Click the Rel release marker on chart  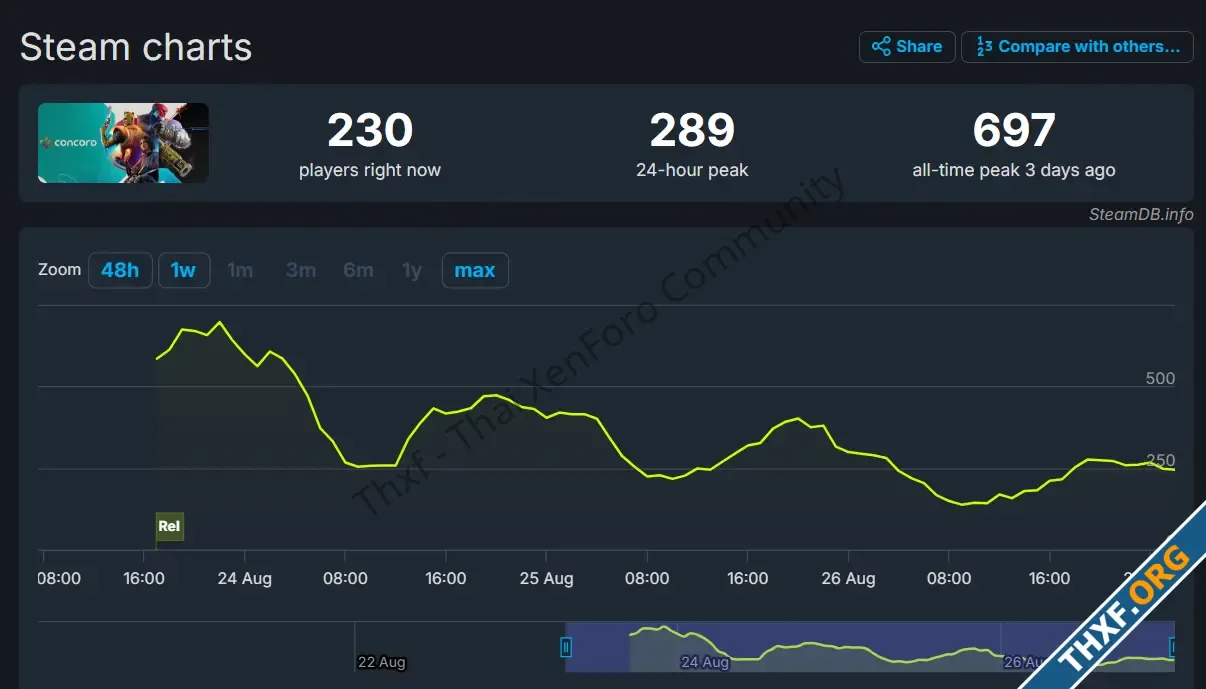point(170,526)
